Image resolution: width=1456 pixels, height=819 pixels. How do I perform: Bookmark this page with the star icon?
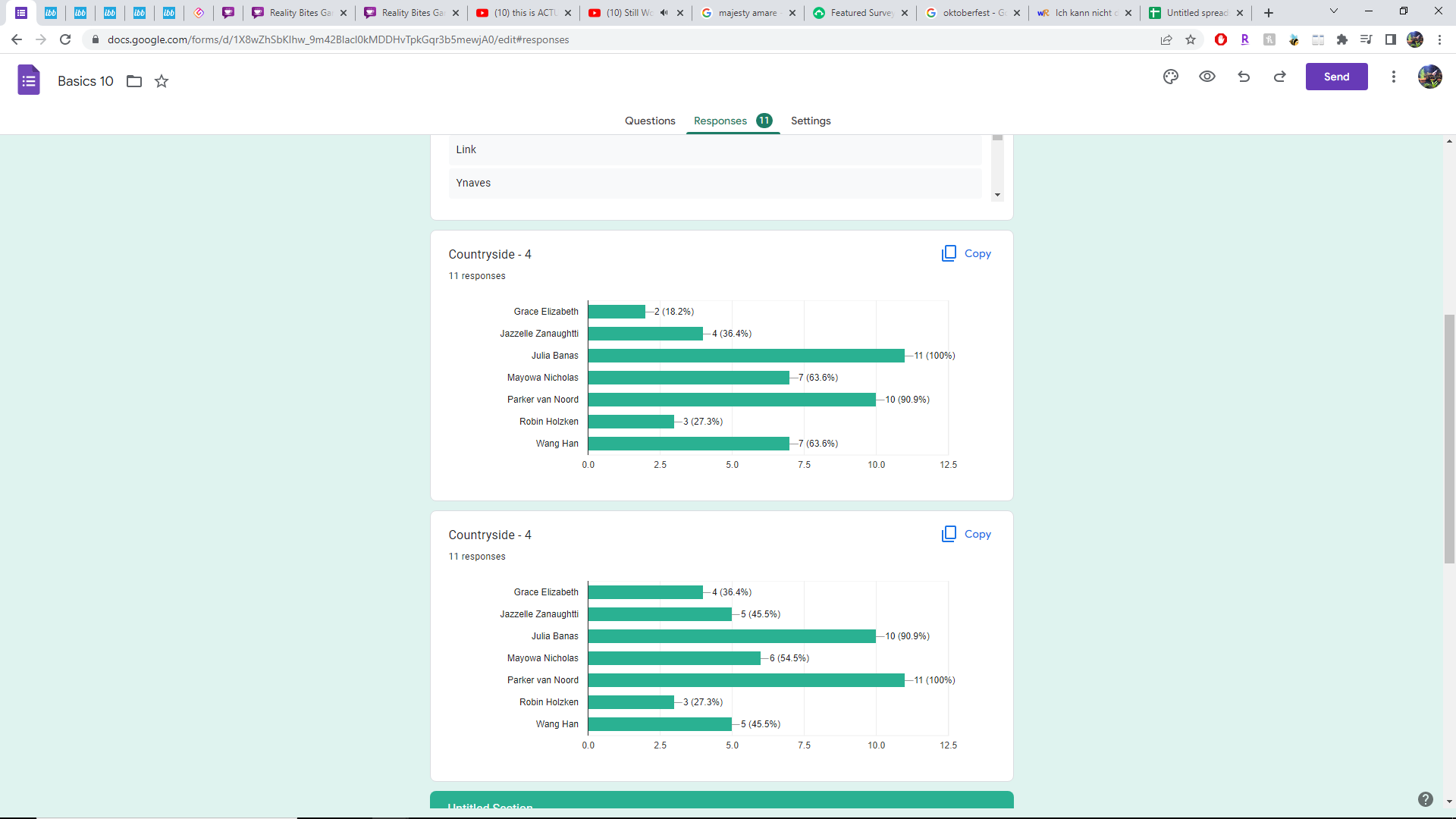(x=1191, y=39)
